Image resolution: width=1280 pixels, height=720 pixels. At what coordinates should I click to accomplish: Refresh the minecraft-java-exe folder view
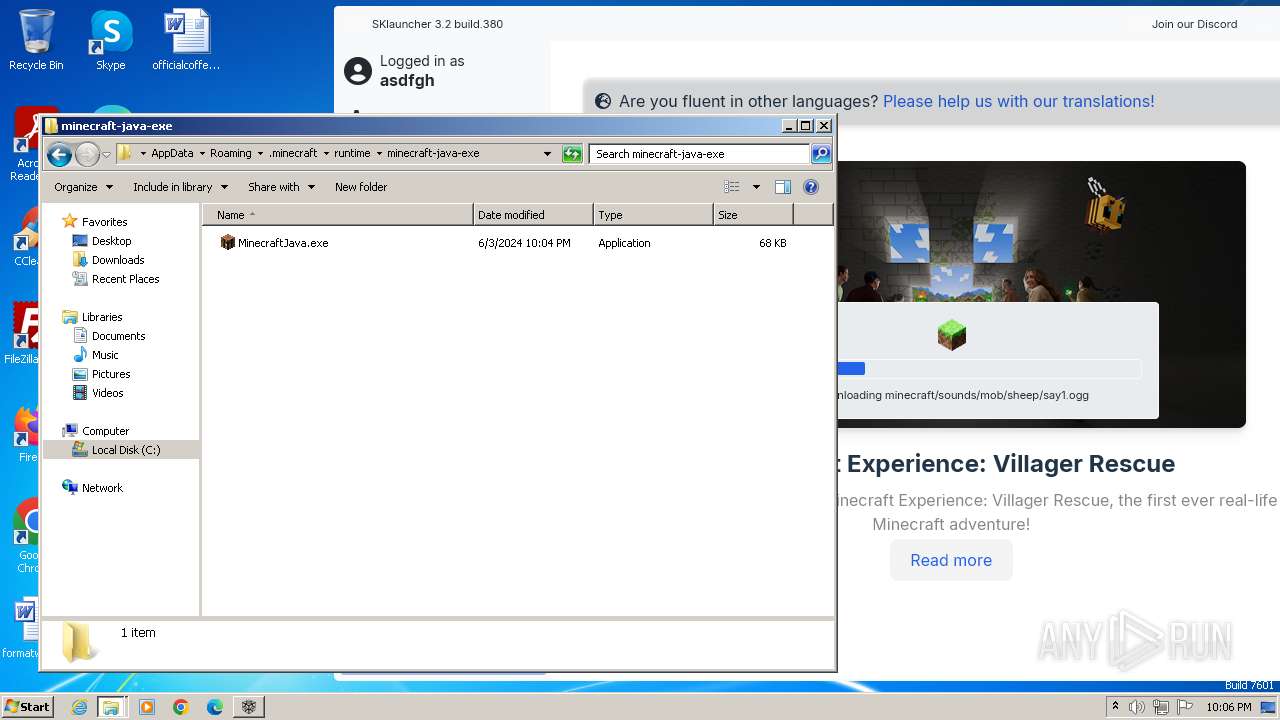click(572, 154)
